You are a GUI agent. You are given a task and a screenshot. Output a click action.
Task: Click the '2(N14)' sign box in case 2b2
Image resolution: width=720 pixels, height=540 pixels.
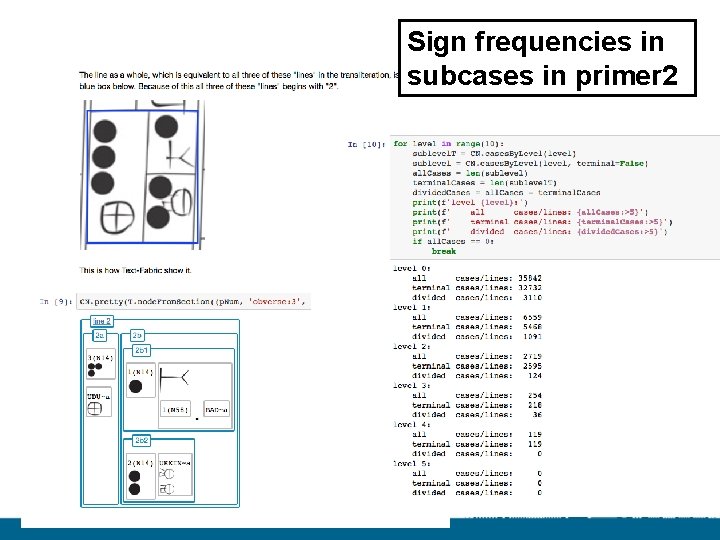pyautogui.click(x=141, y=476)
